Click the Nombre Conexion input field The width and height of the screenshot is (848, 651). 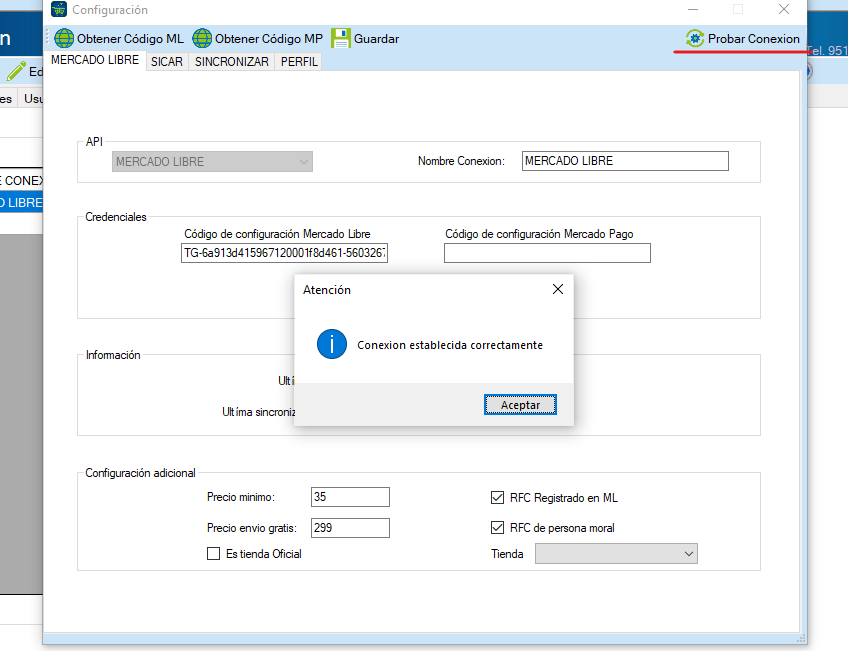[x=625, y=161]
